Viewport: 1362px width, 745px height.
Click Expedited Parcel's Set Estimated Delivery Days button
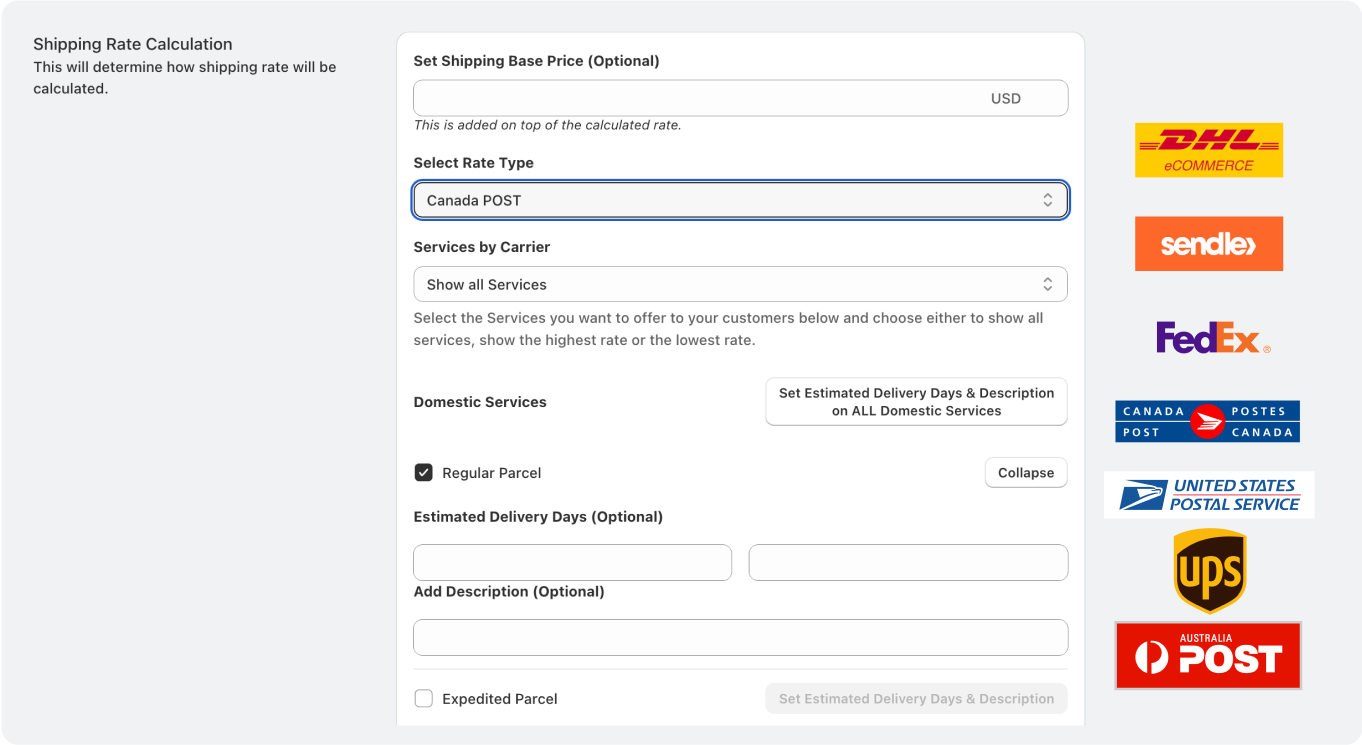tap(916, 699)
